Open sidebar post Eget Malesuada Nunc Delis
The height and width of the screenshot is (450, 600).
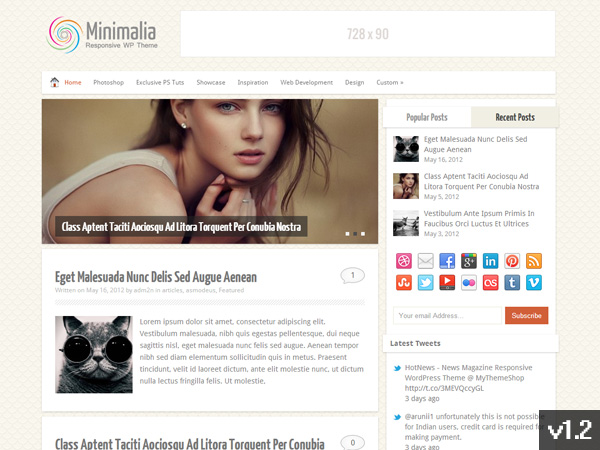tap(475, 144)
